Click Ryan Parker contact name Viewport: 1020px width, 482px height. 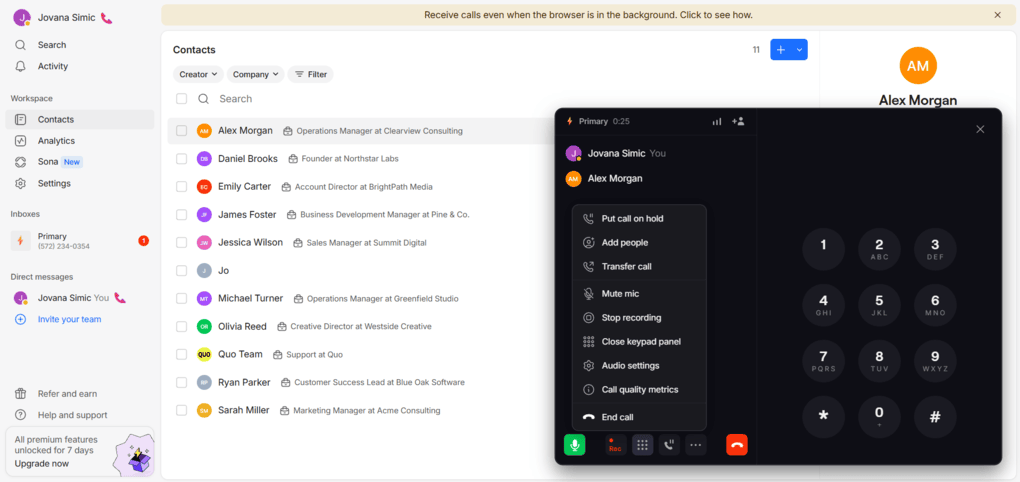tap(244, 382)
